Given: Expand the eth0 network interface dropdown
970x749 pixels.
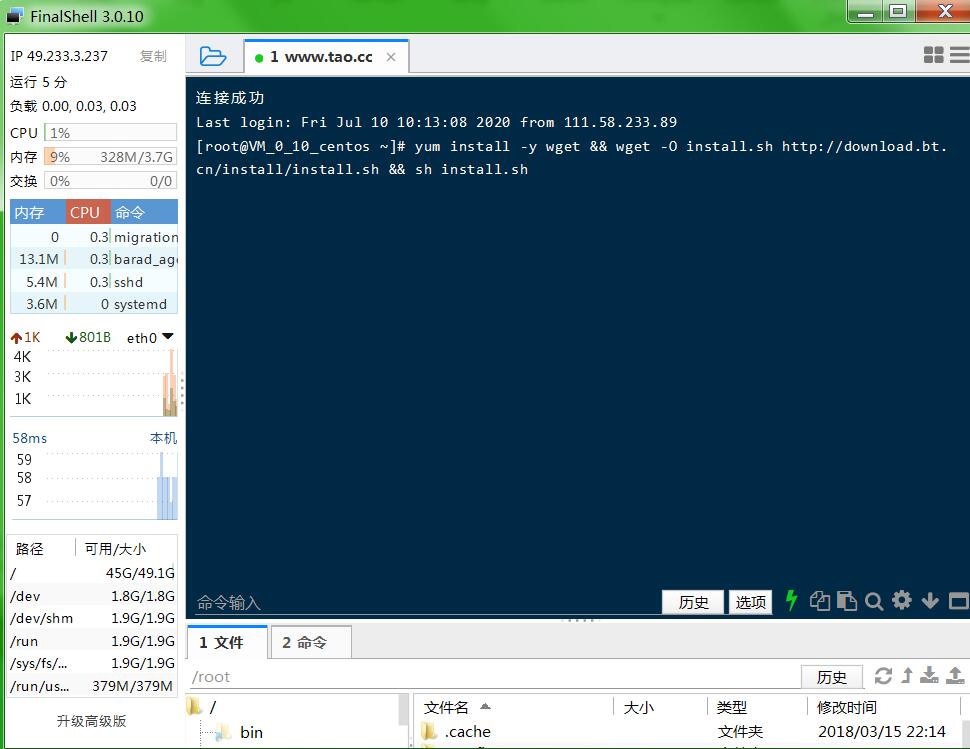Looking at the screenshot, I should 168,337.
